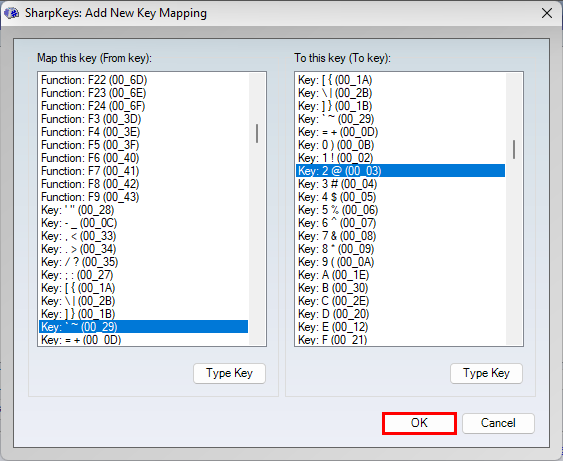The image size is (563, 461).
Task: Choose Key: 6 ^ (00_07) in To list
Action: pos(401,223)
